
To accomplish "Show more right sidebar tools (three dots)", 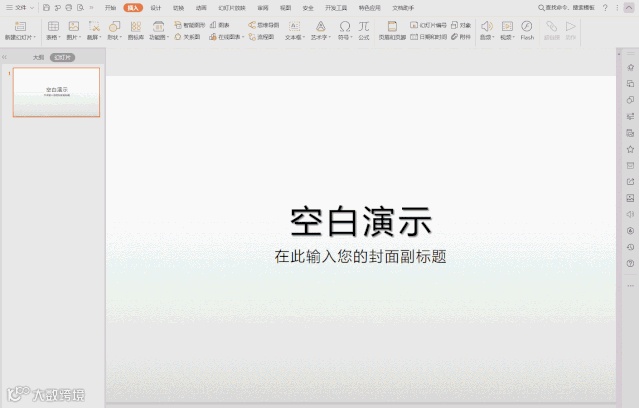I will (x=630, y=286).
